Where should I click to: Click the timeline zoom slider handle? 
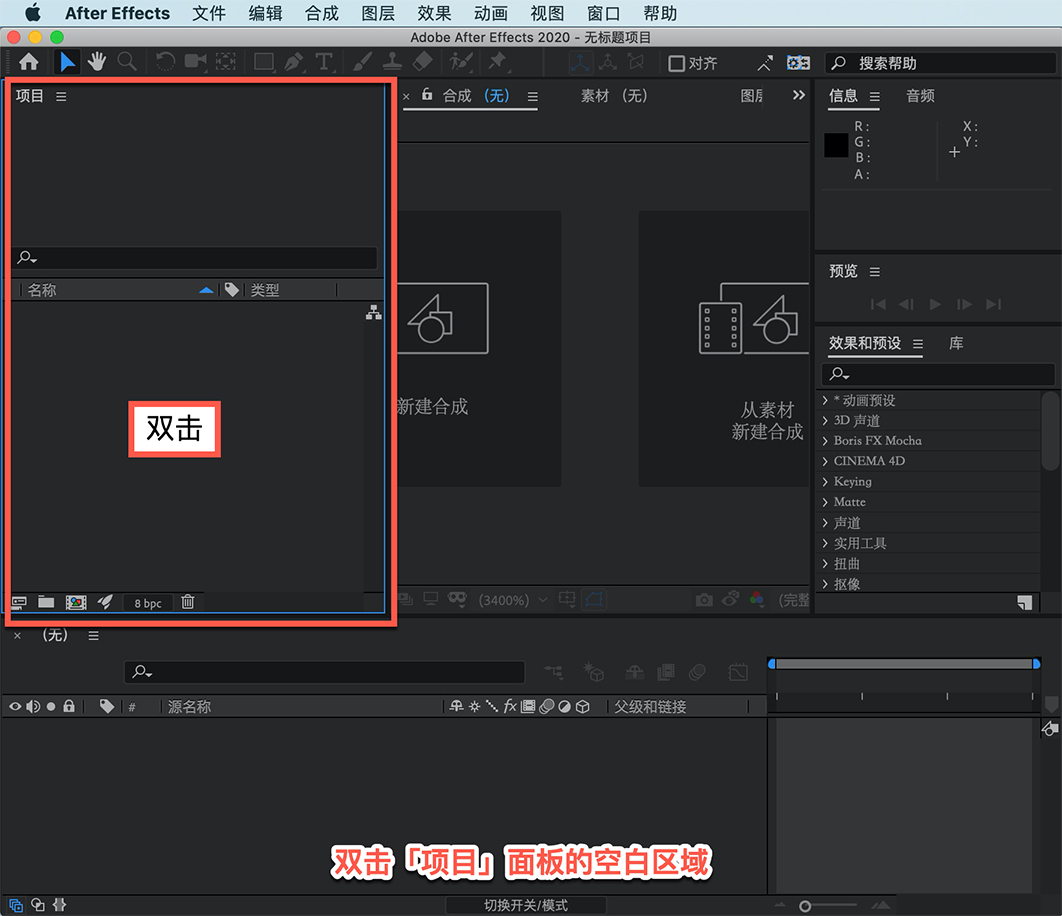pyautogui.click(x=805, y=906)
